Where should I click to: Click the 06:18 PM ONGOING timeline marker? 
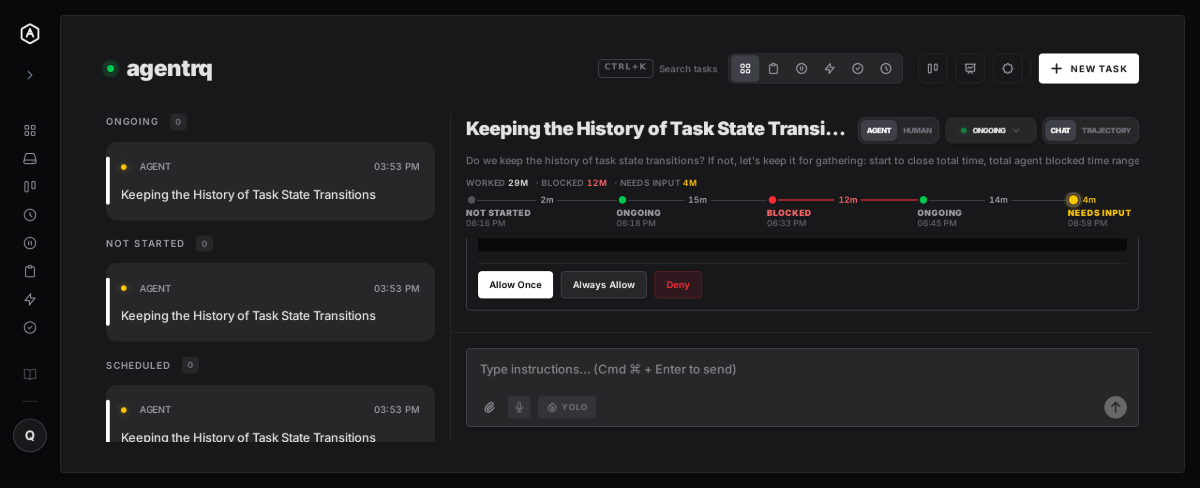(x=622, y=200)
